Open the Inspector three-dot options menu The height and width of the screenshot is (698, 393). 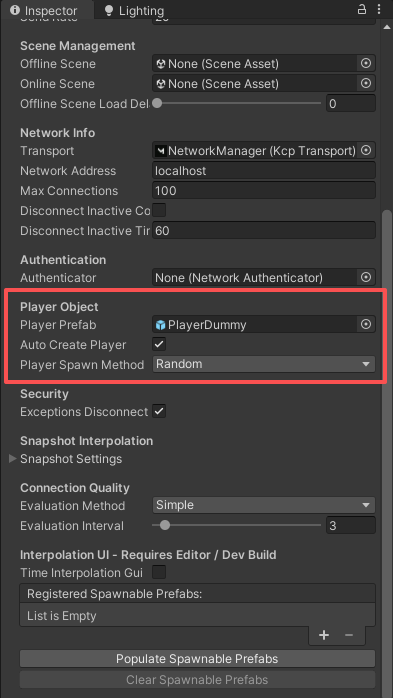coord(379,9)
